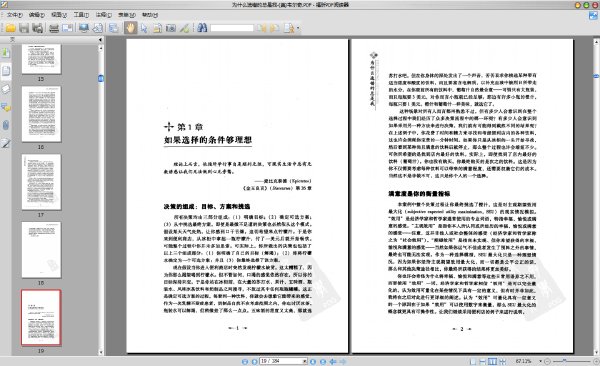Click the save floppy disk icon

click(24, 28)
